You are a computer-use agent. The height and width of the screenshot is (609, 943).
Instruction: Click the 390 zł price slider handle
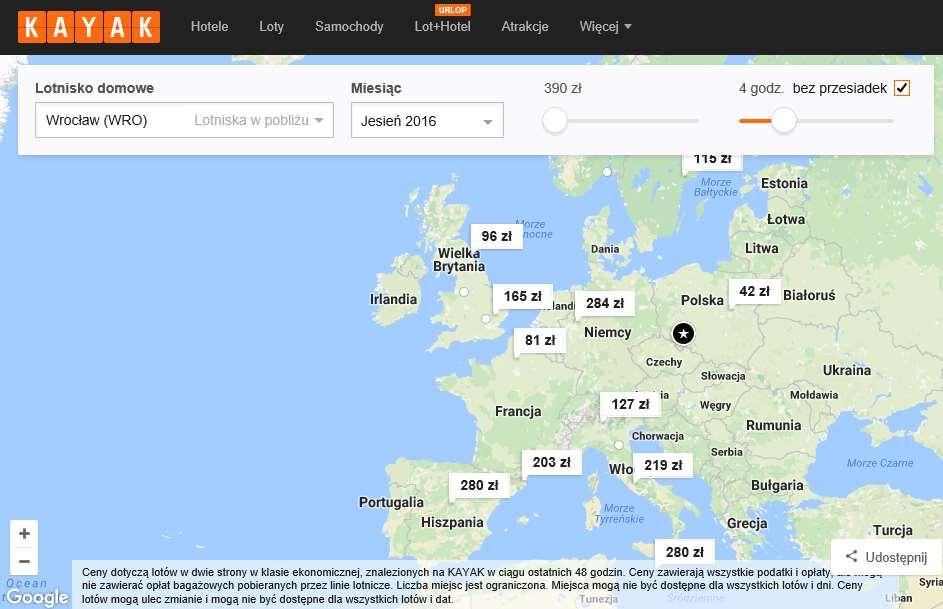coord(554,121)
